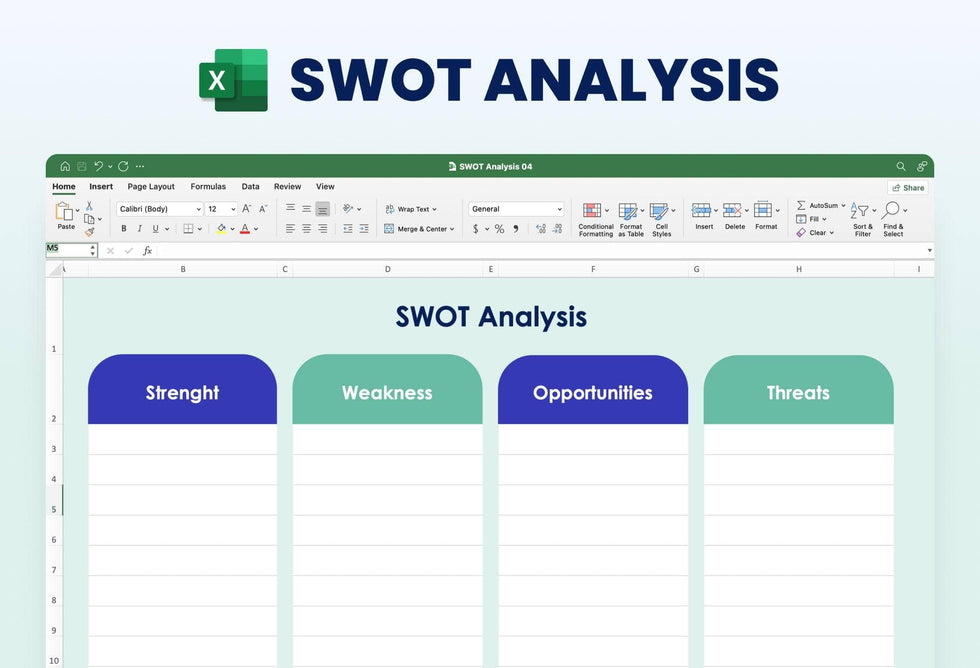
Task: Click the Cut scissors icon
Action: (x=89, y=206)
